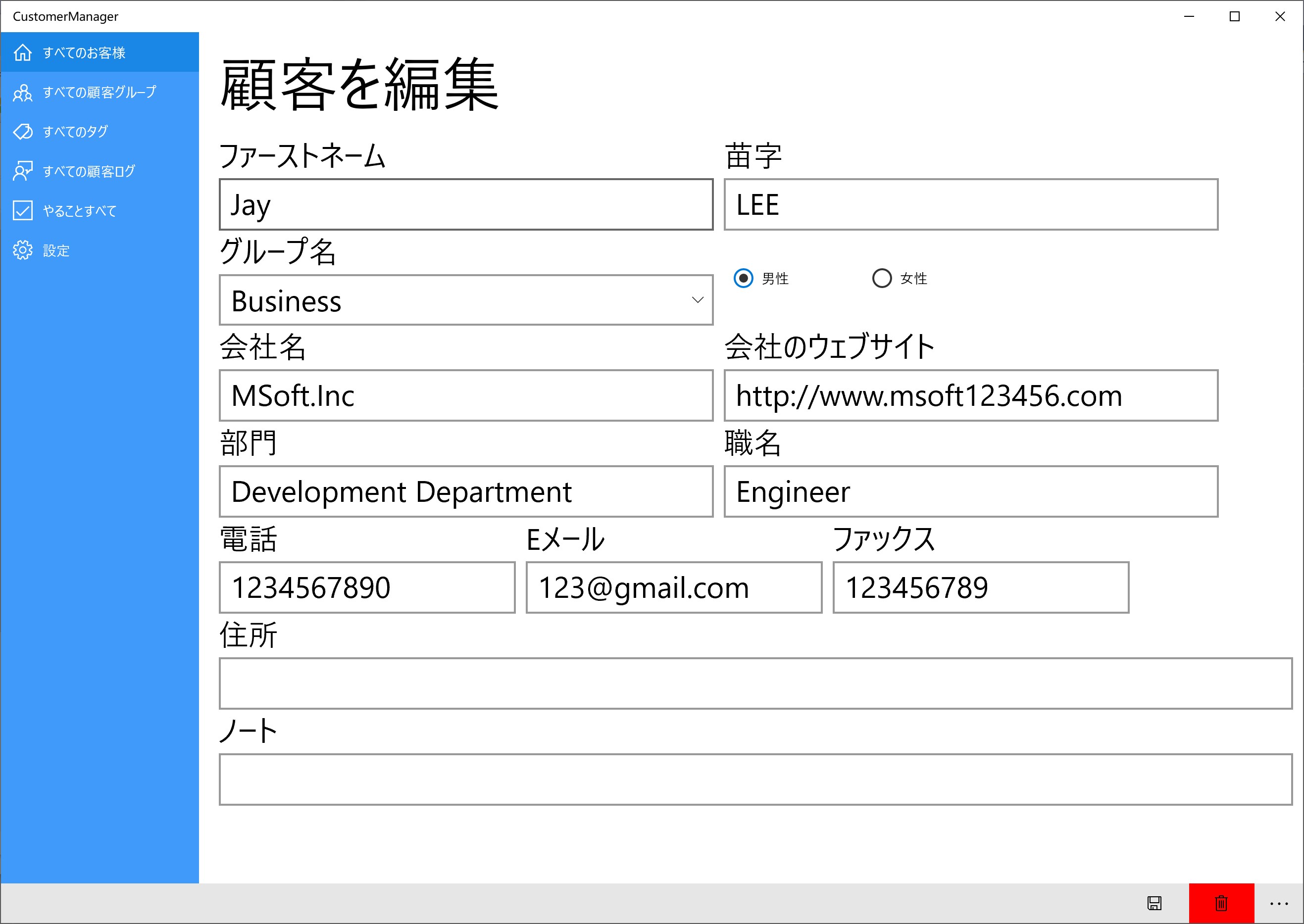This screenshot has width=1304, height=924.
Task: Expand the Business group dropdown arrow
Action: (x=697, y=300)
